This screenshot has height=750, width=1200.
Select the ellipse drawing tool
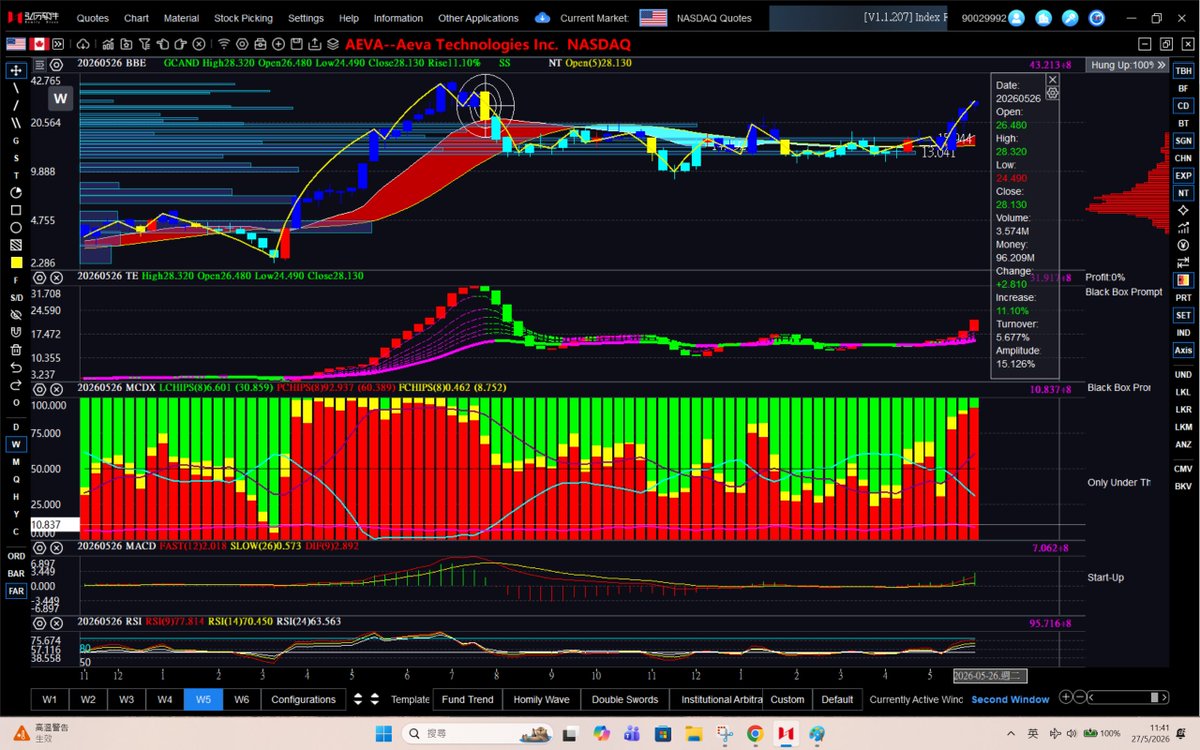(16, 227)
